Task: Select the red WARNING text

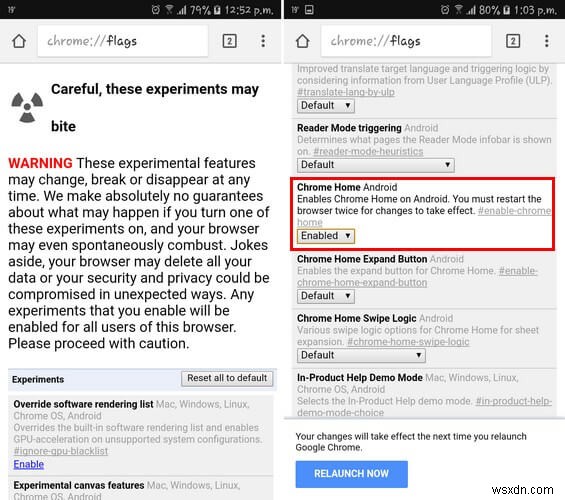Action: (x=40, y=163)
